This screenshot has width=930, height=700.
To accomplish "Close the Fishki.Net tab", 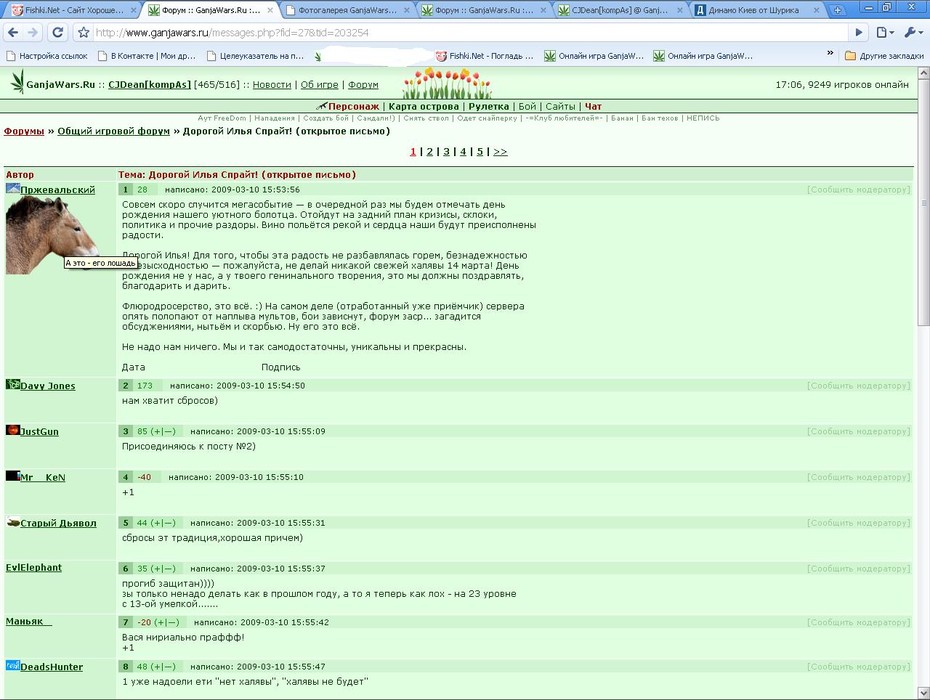I will click(x=133, y=10).
